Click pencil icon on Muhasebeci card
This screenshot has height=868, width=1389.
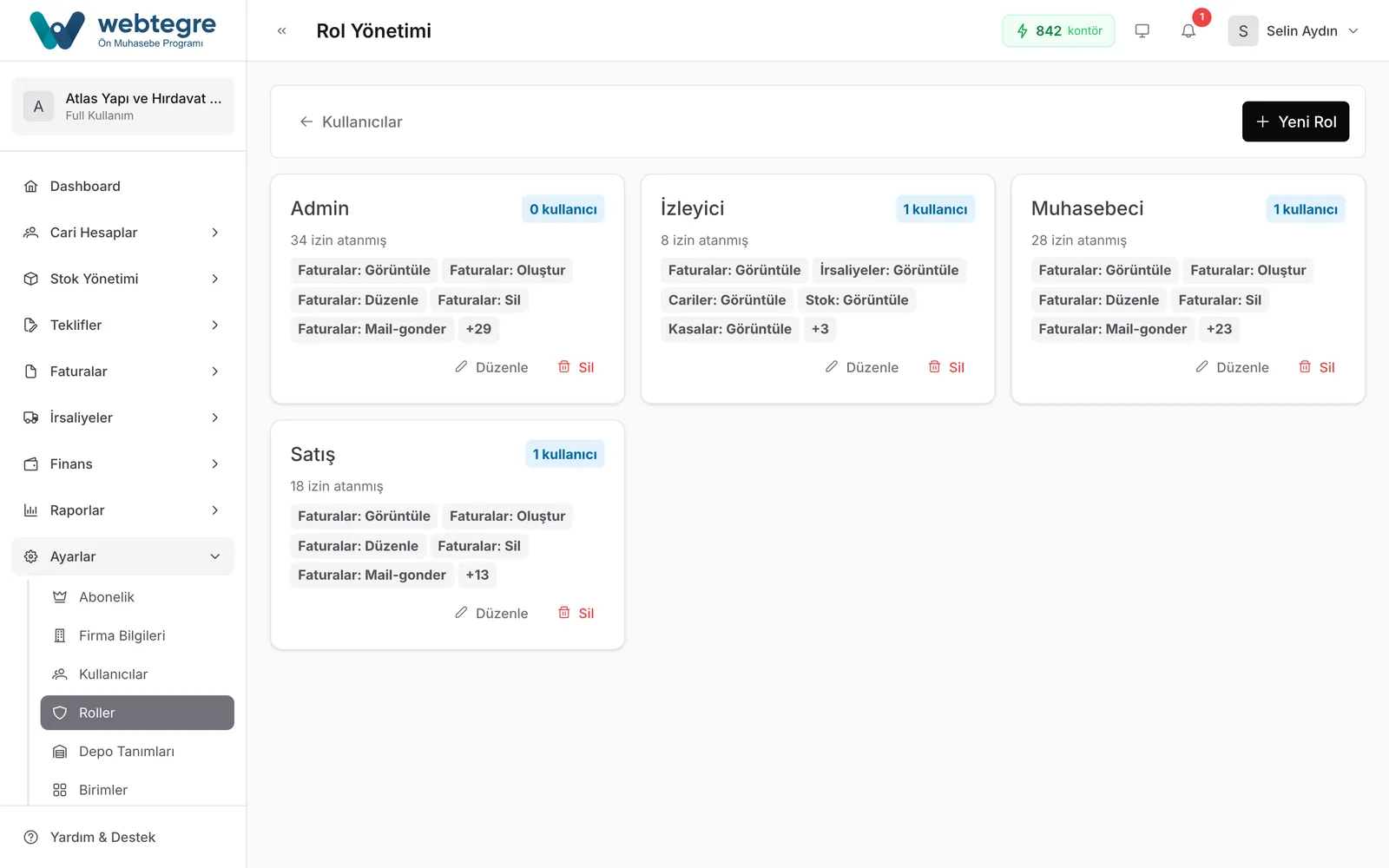(x=1202, y=367)
